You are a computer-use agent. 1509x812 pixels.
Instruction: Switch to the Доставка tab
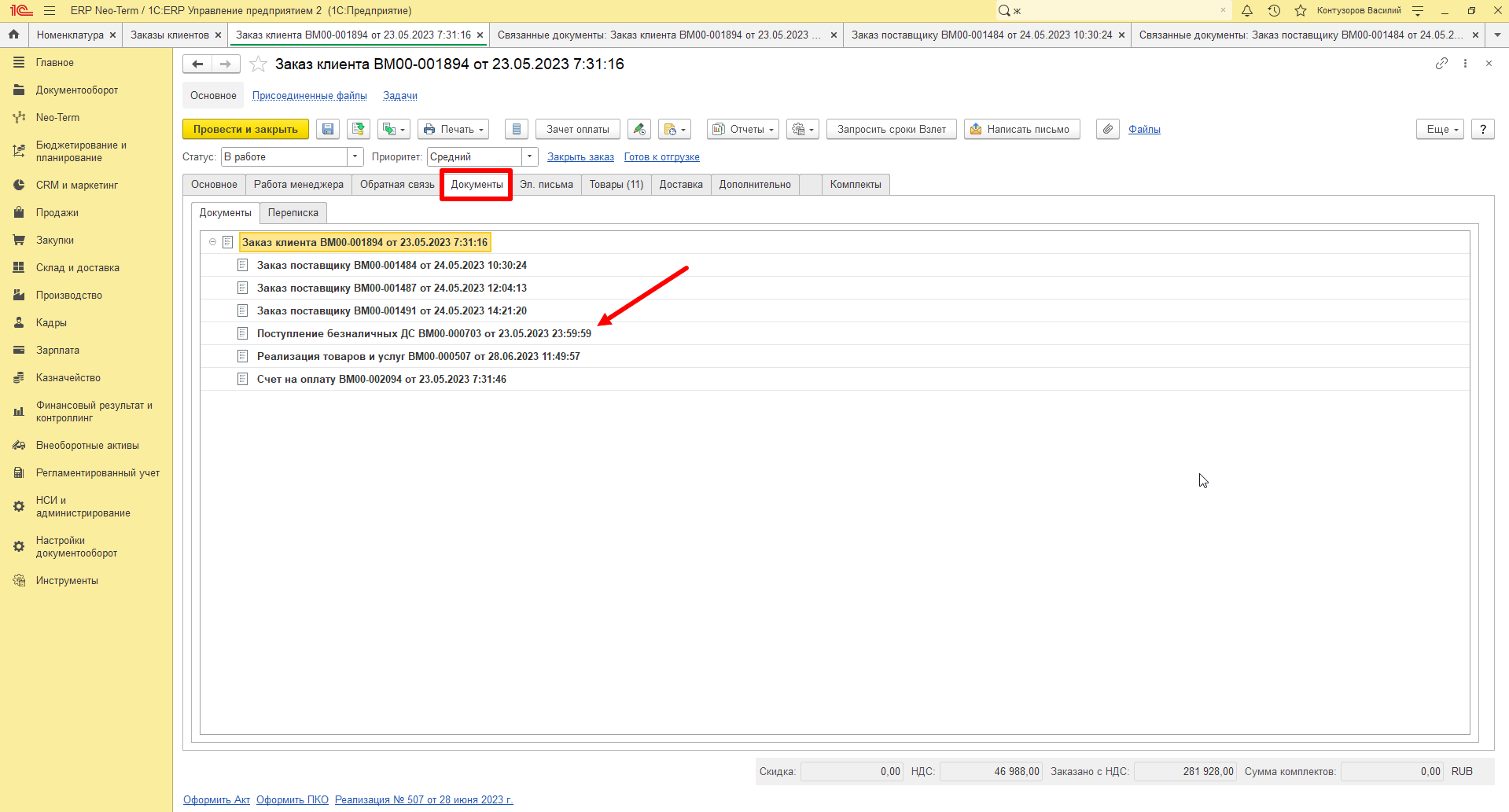[x=681, y=185]
